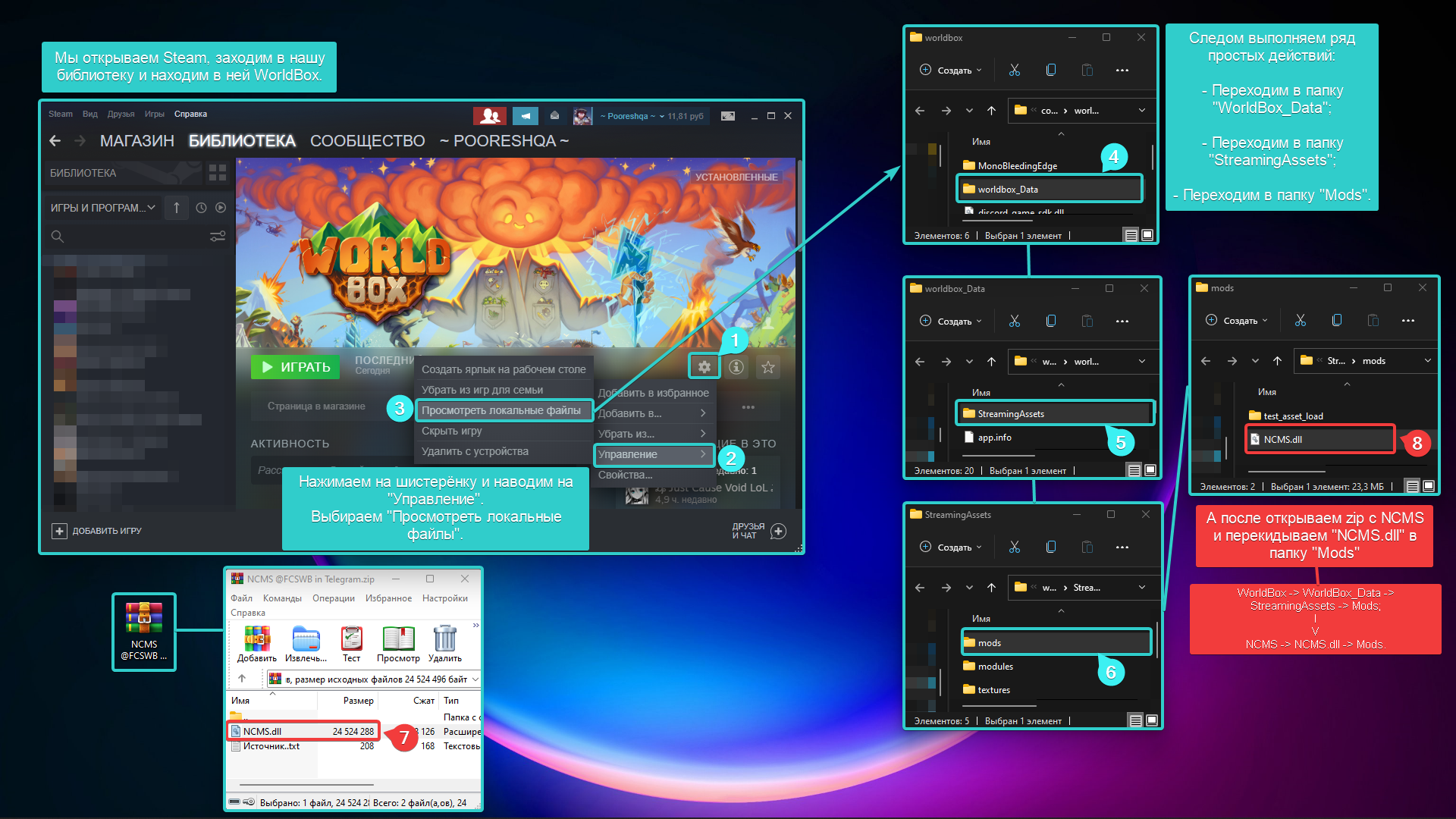Open Steam View menu

(x=90, y=114)
